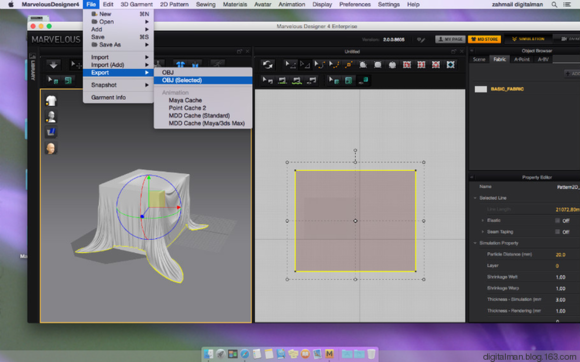Click the T-shirt garment icon in 3D view

pos(51,101)
